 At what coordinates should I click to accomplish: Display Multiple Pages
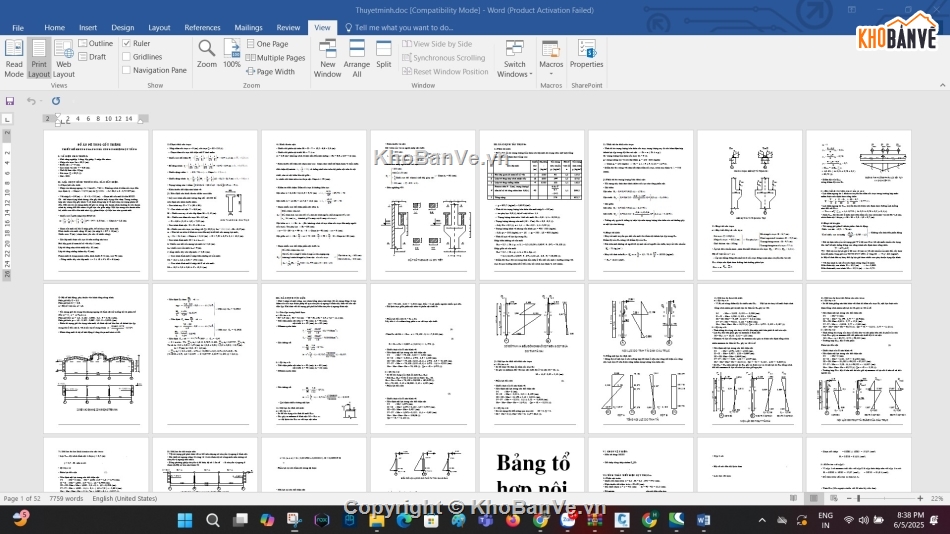(x=276, y=58)
